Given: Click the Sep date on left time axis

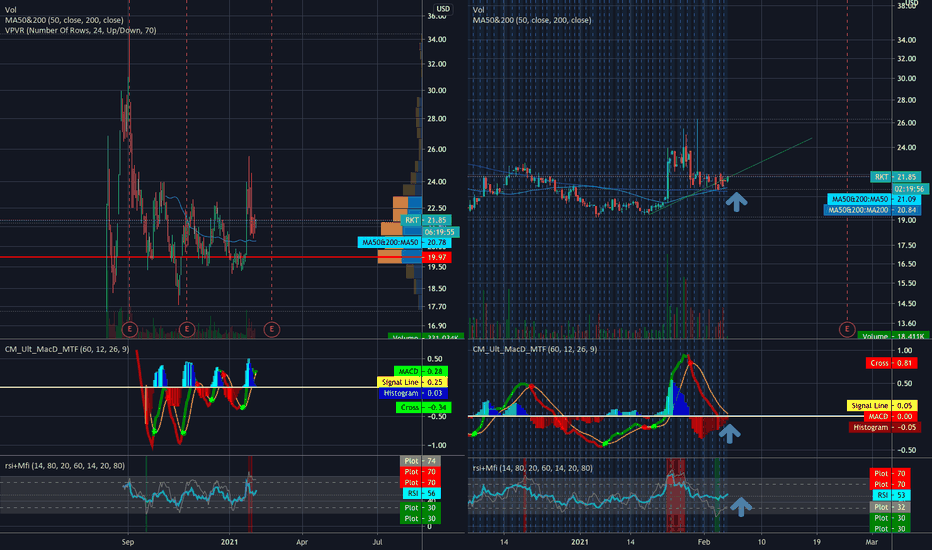Looking at the screenshot, I should click(x=128, y=542).
